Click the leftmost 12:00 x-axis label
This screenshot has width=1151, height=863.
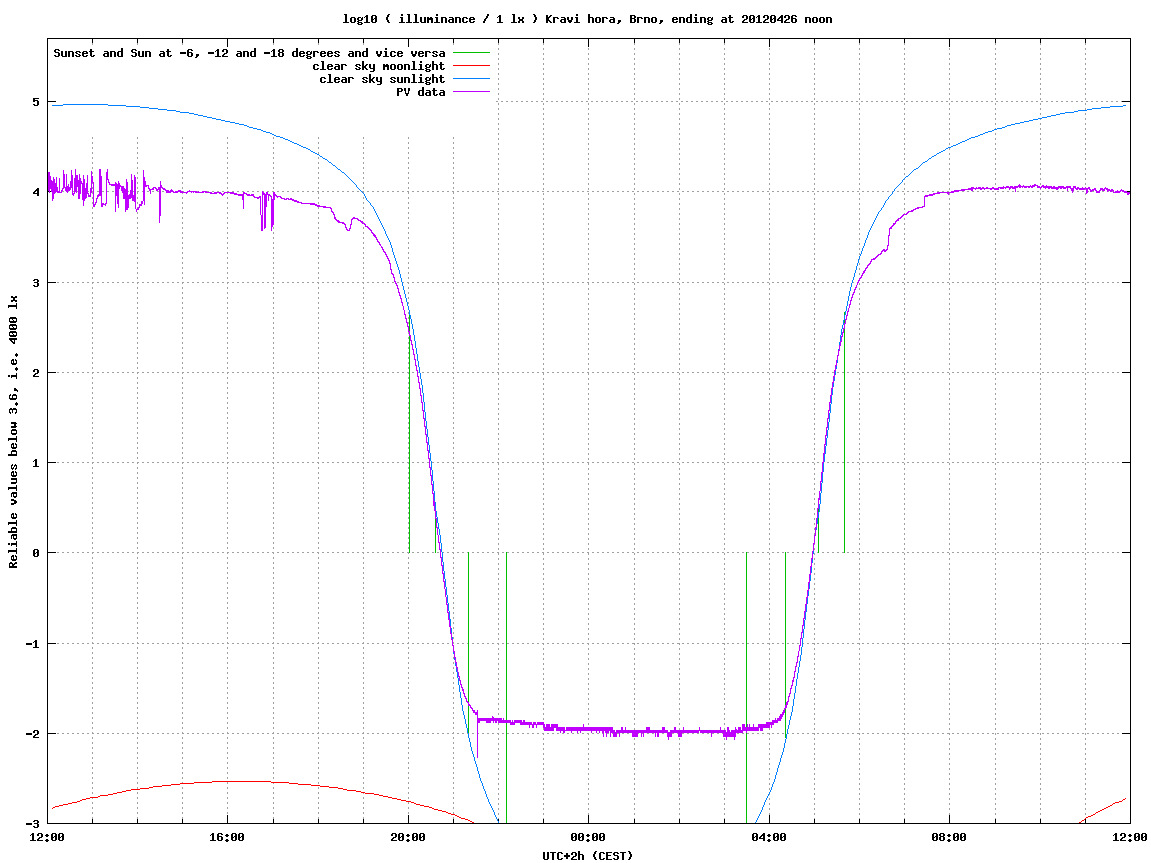tap(48, 837)
